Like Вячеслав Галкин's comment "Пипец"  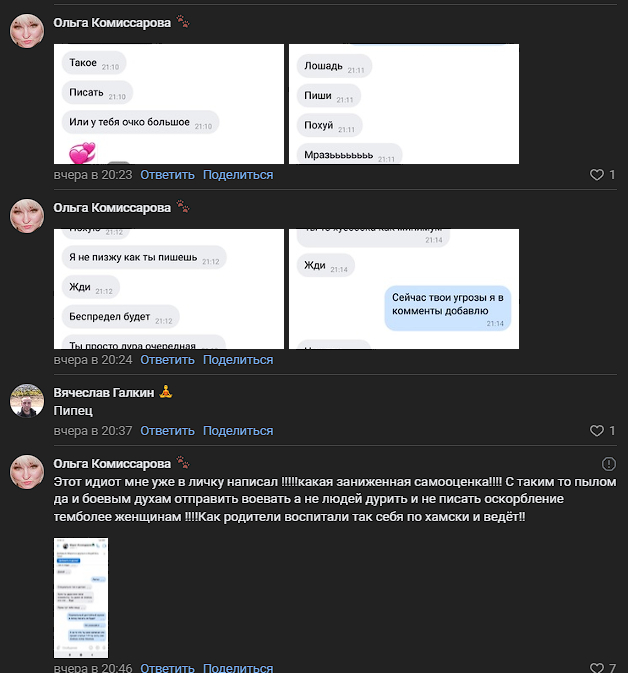597,430
